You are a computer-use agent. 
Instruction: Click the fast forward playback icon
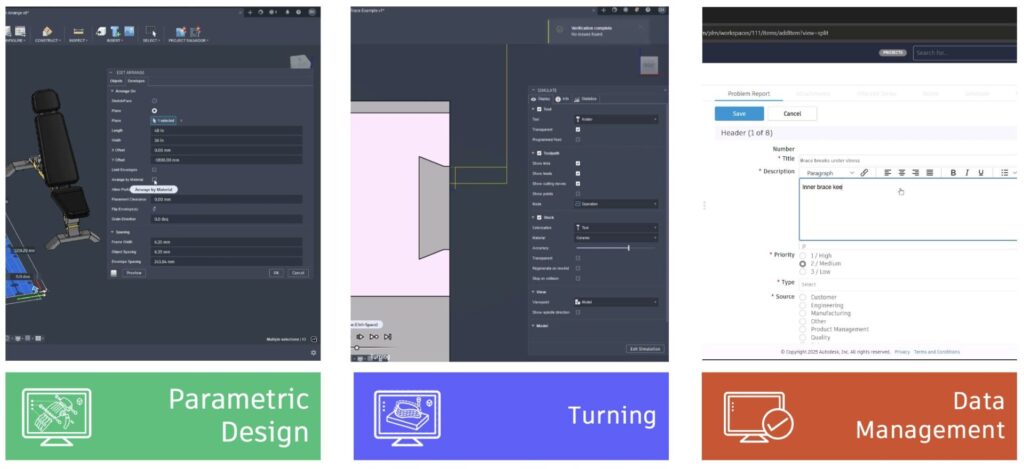point(374,336)
